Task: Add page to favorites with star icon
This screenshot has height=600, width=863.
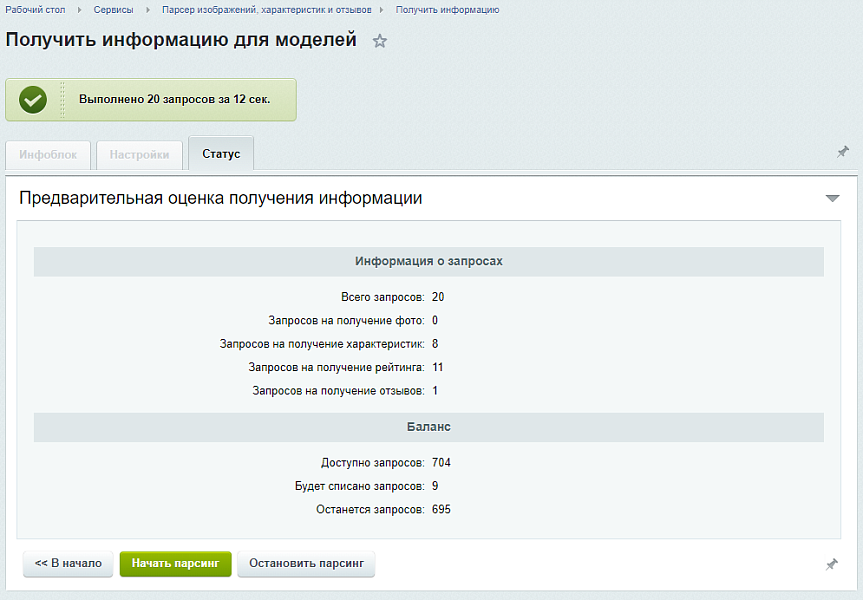Action: (x=380, y=41)
